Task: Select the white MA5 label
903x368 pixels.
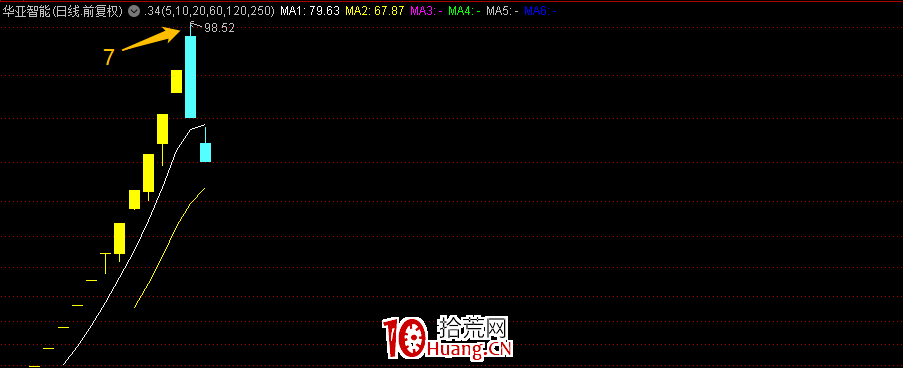Action: coord(502,11)
